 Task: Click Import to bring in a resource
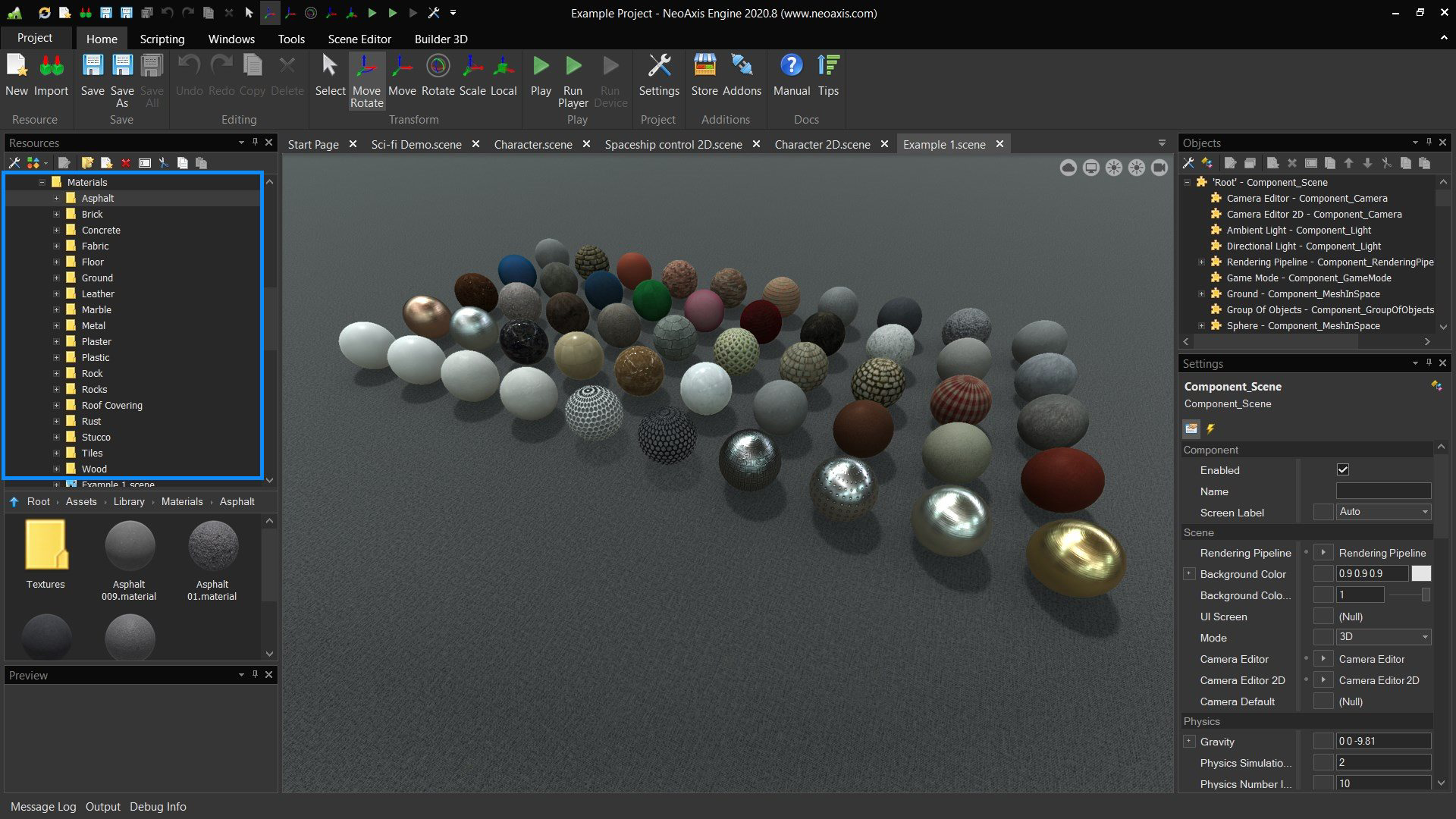click(52, 80)
